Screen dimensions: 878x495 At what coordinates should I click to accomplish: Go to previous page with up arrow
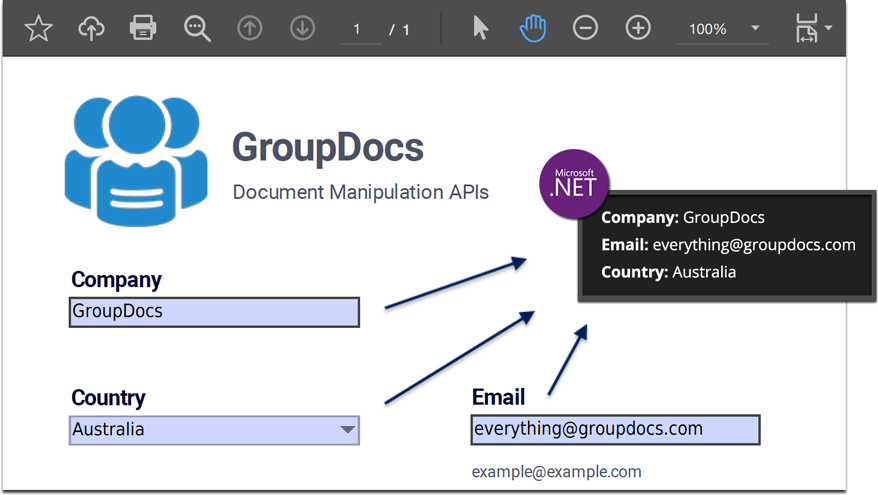pyautogui.click(x=250, y=29)
